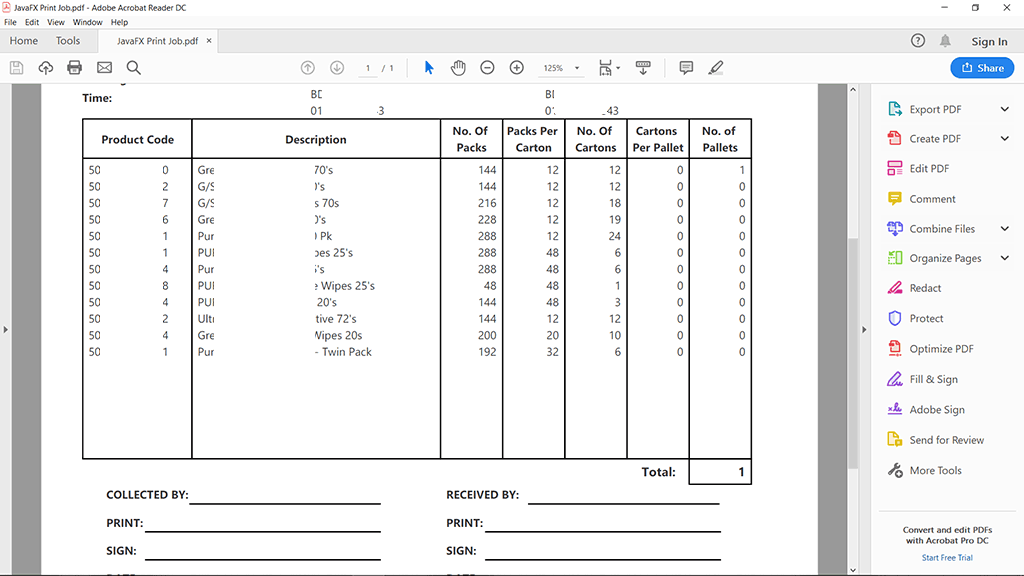The width and height of the screenshot is (1024, 576).
Task: Add a comment with sticky note icon
Action: [686, 67]
